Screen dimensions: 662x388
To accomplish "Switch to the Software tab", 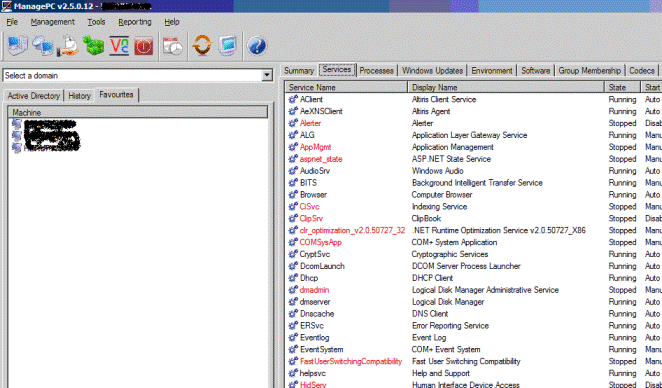I will coord(535,71).
